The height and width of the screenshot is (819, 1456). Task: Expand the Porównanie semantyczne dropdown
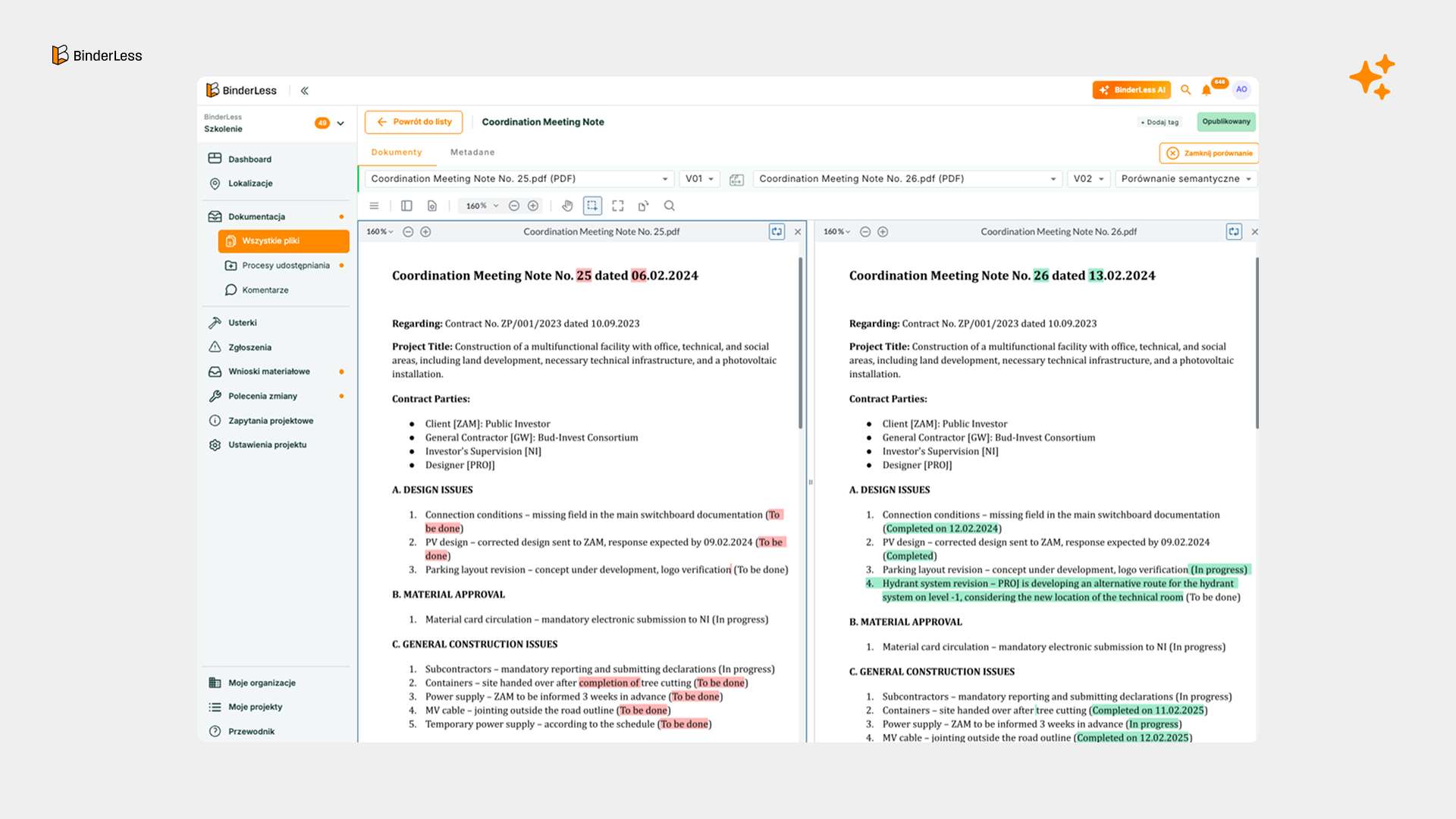pyautogui.click(x=1185, y=179)
